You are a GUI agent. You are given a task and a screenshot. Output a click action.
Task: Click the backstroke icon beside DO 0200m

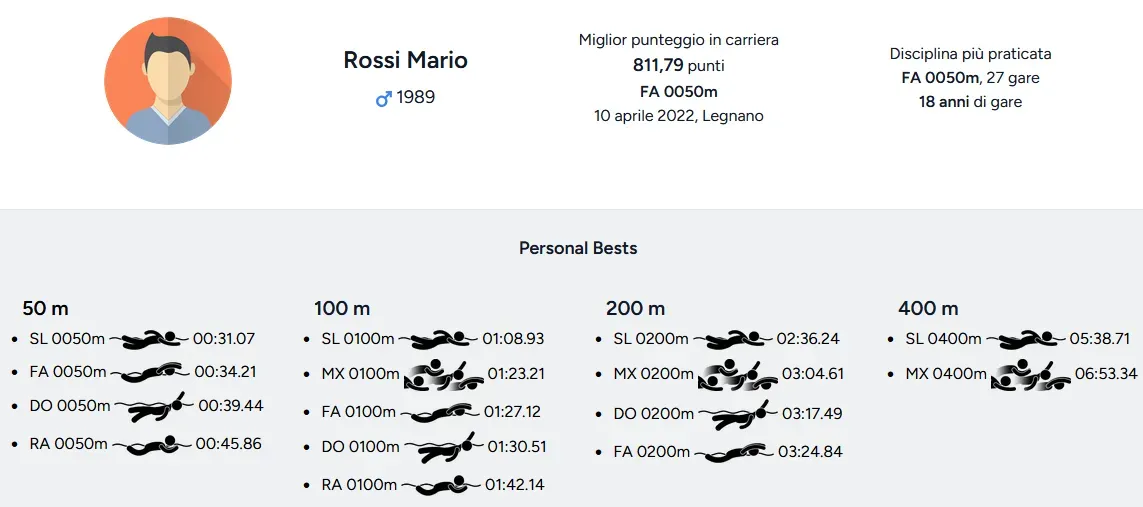pos(738,414)
